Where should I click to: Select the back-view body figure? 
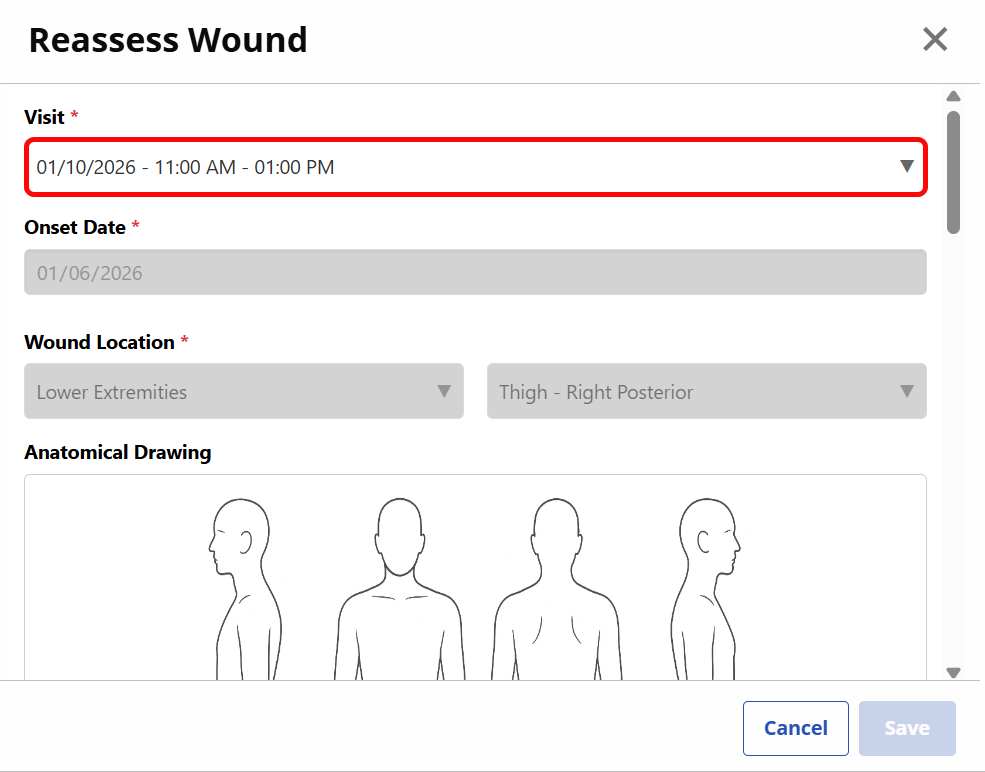click(x=557, y=589)
